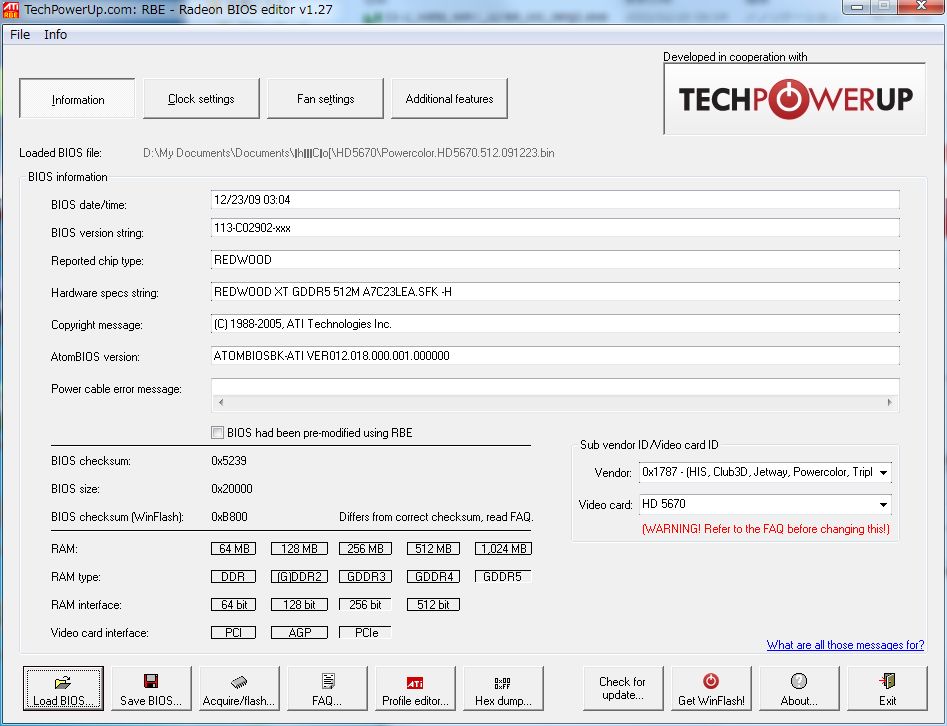Open About question mark button

pos(799,688)
